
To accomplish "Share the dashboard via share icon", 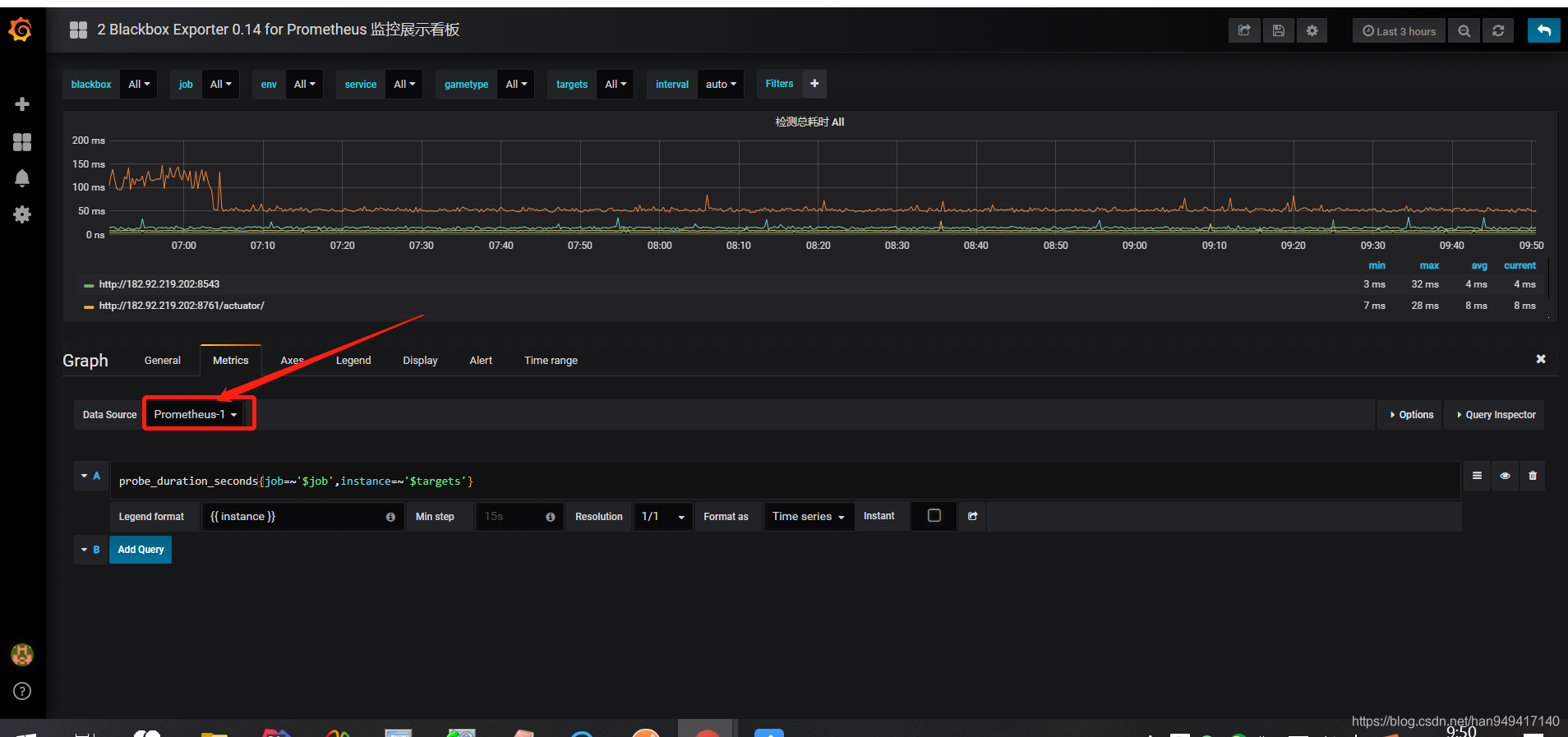I will (1244, 30).
